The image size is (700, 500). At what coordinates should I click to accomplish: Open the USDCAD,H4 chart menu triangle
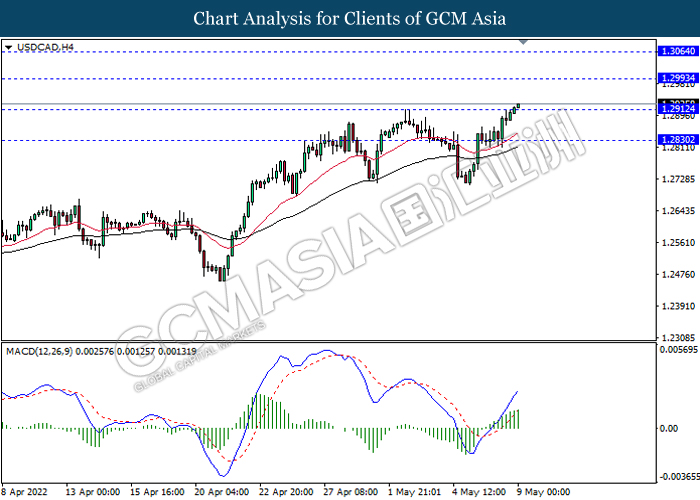pyautogui.click(x=8, y=47)
